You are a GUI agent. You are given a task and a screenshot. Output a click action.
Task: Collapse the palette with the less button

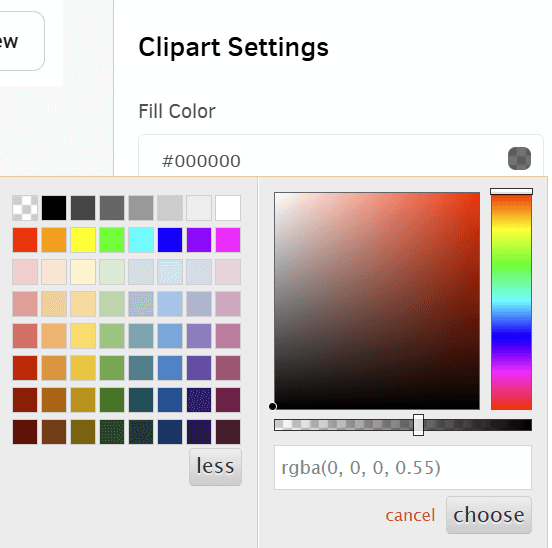coord(215,467)
